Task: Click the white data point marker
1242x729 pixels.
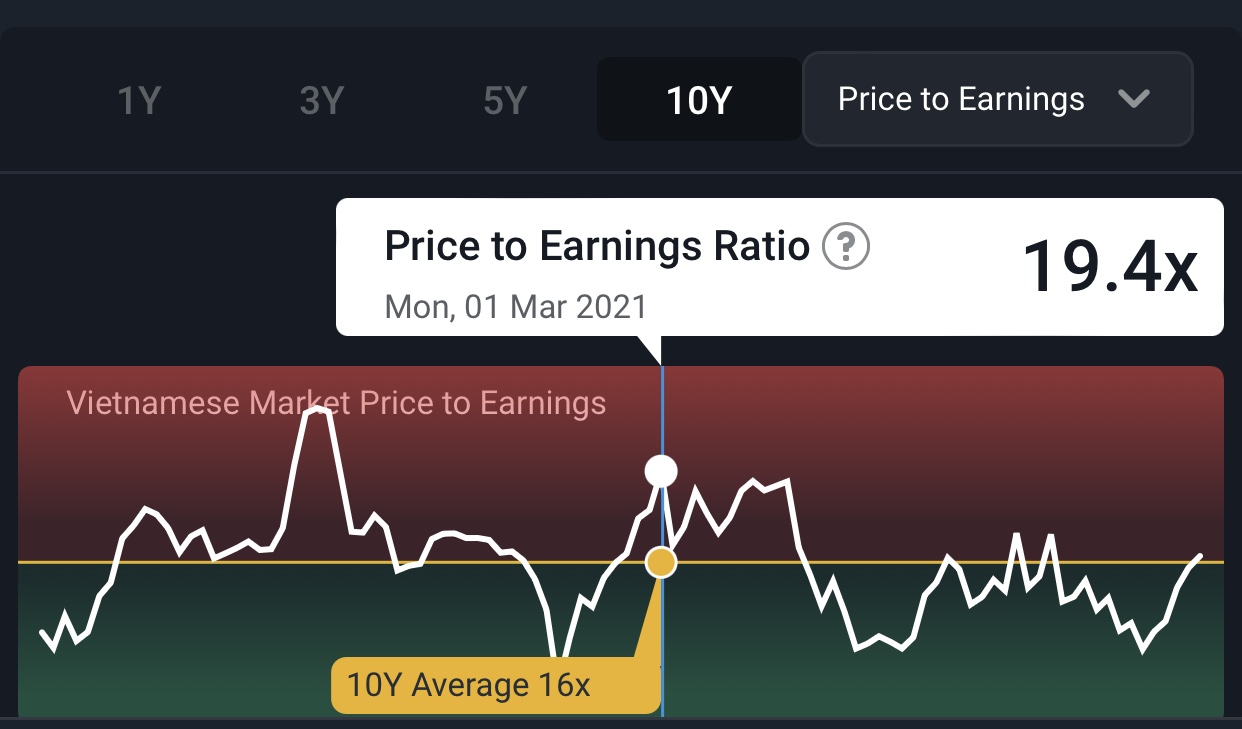Action: tap(661, 469)
